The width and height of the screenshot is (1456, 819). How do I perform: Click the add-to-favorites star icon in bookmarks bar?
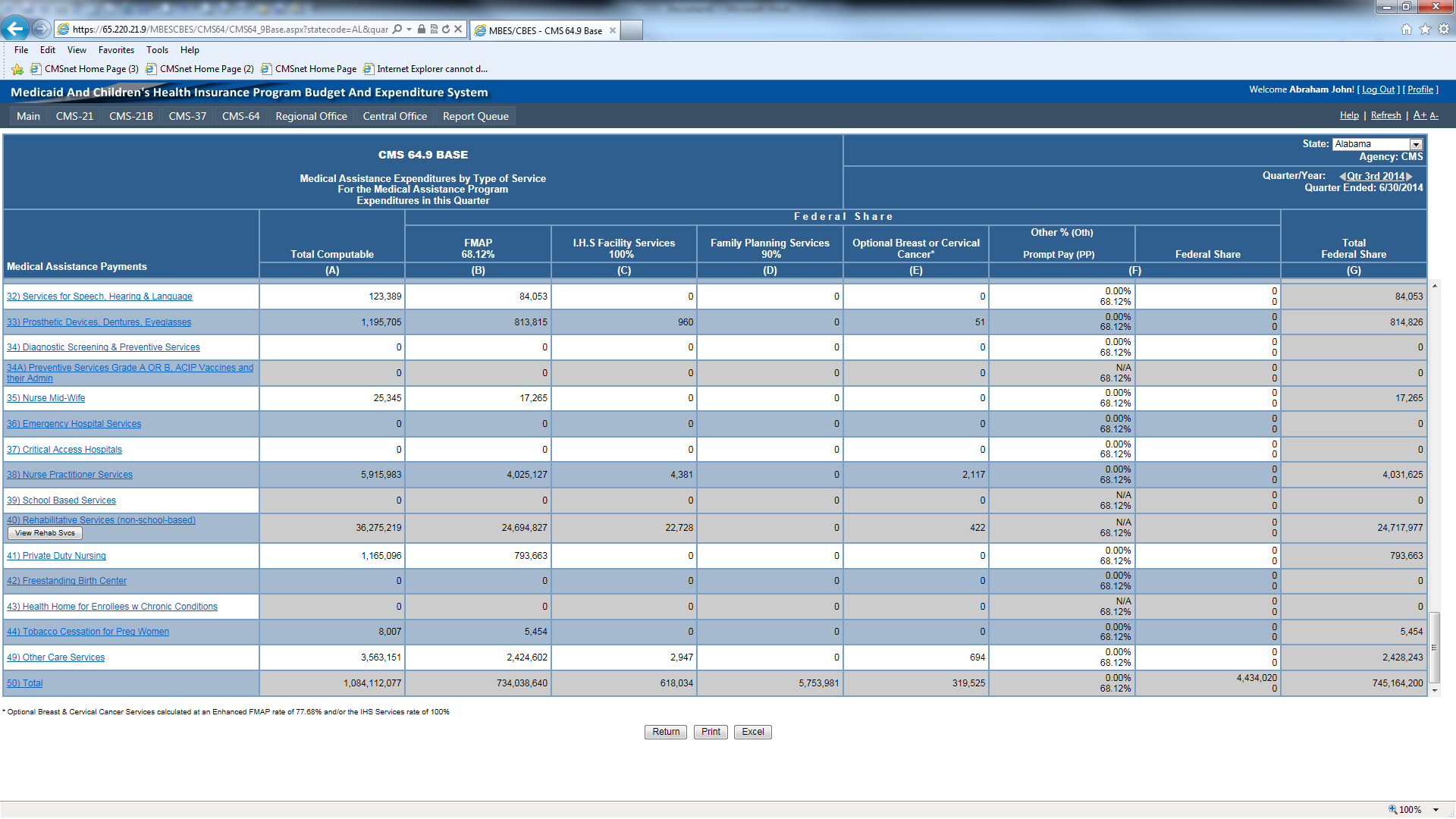click(x=17, y=69)
